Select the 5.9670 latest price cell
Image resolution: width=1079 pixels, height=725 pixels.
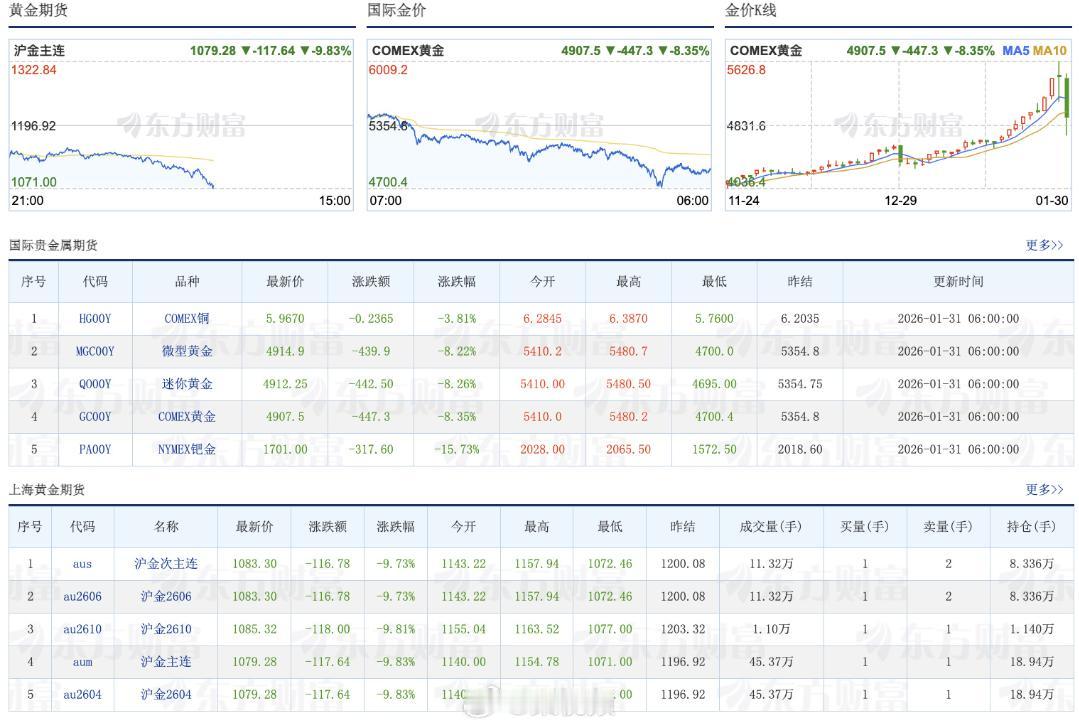pos(285,318)
